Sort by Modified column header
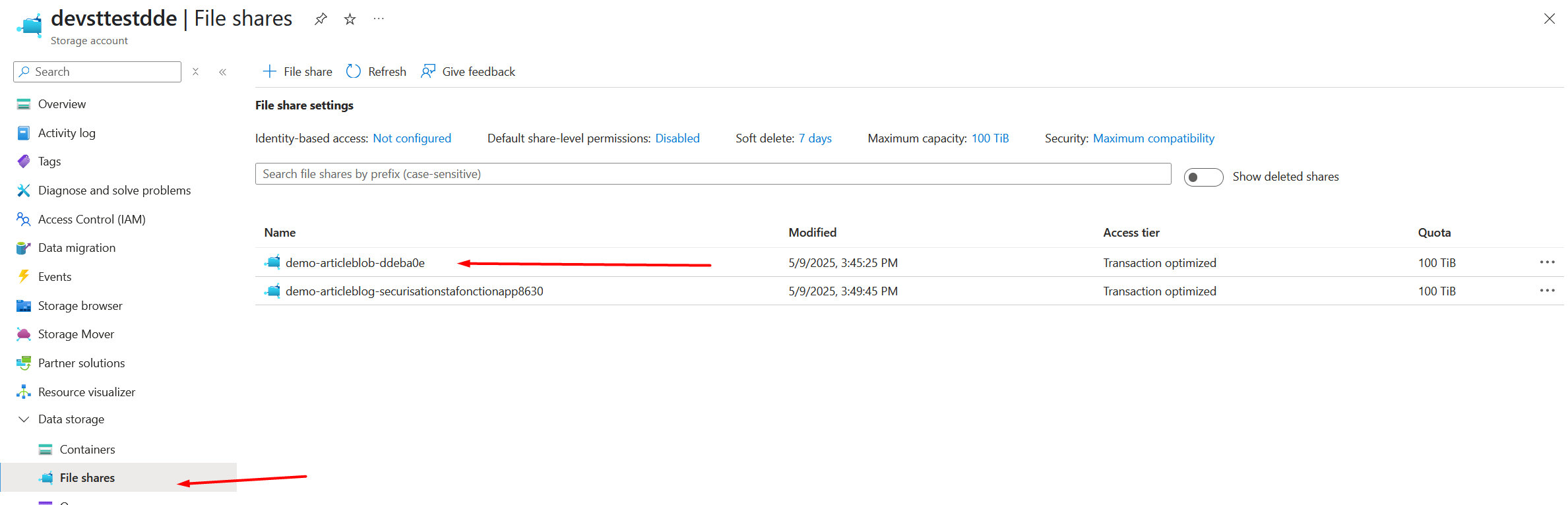The width and height of the screenshot is (1568, 505). (813, 233)
